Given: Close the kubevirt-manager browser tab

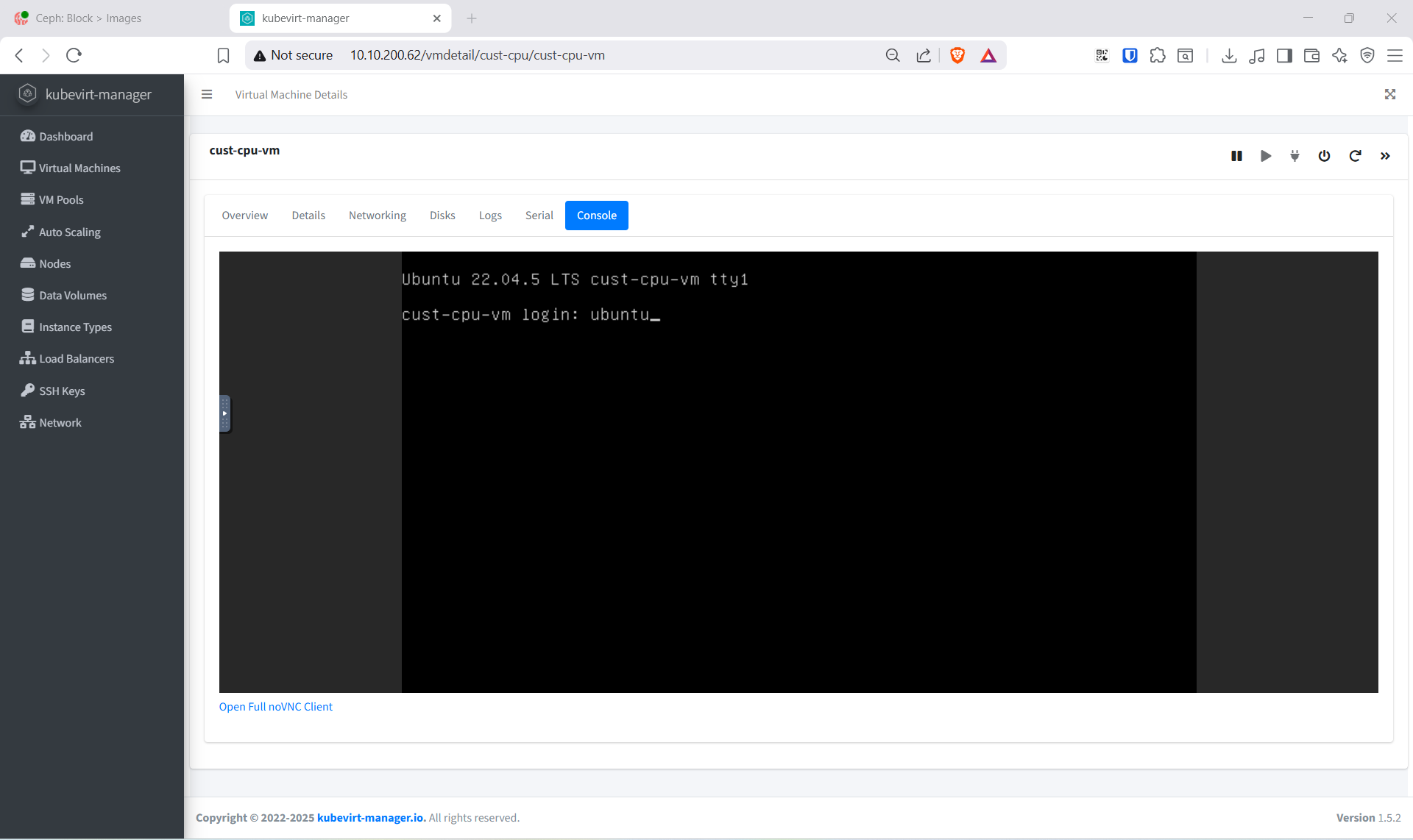Looking at the screenshot, I should tap(437, 18).
